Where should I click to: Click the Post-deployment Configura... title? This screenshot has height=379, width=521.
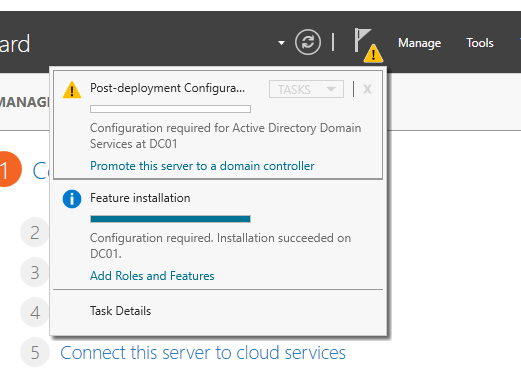tap(167, 88)
